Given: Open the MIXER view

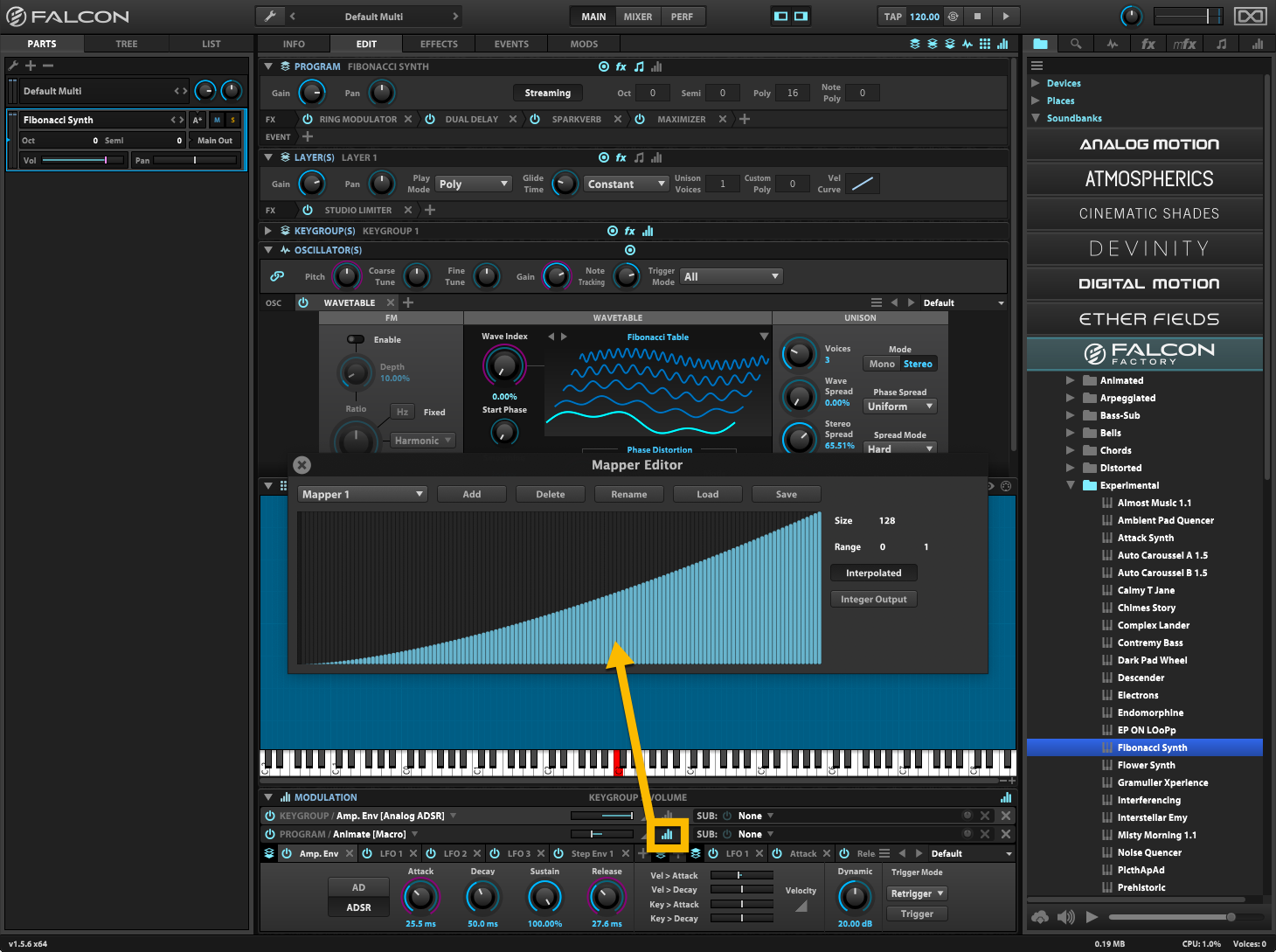Looking at the screenshot, I should (638, 16).
